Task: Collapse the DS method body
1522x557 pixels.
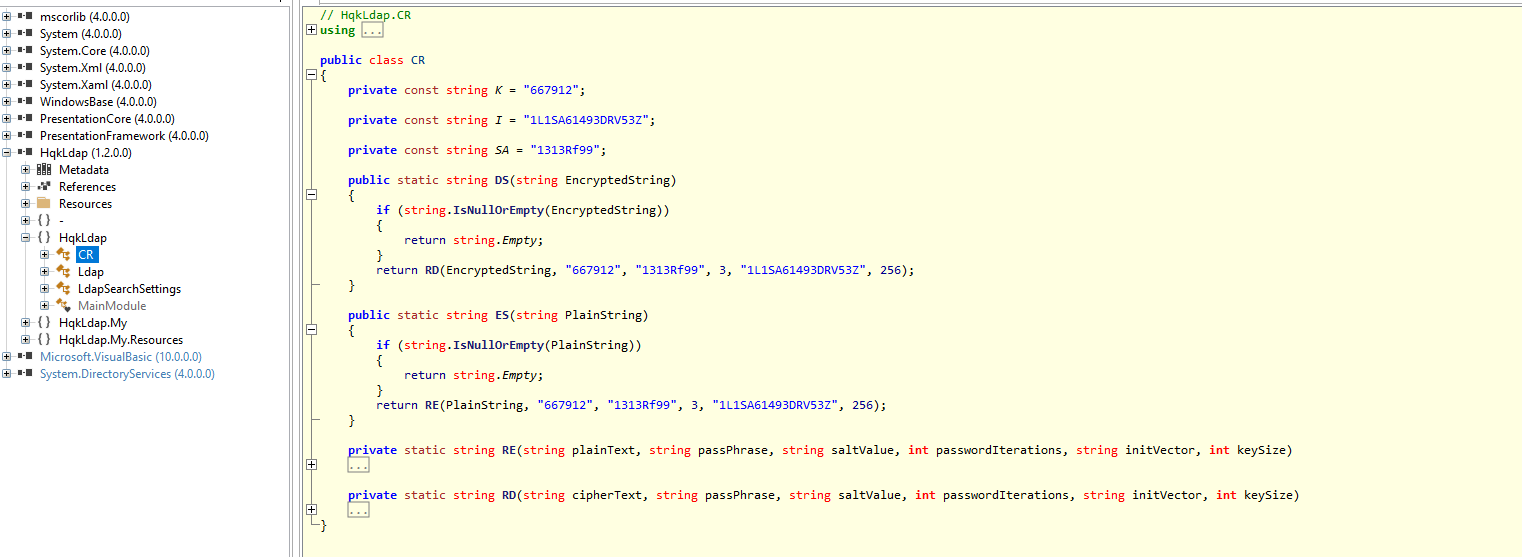Action: click(311, 195)
